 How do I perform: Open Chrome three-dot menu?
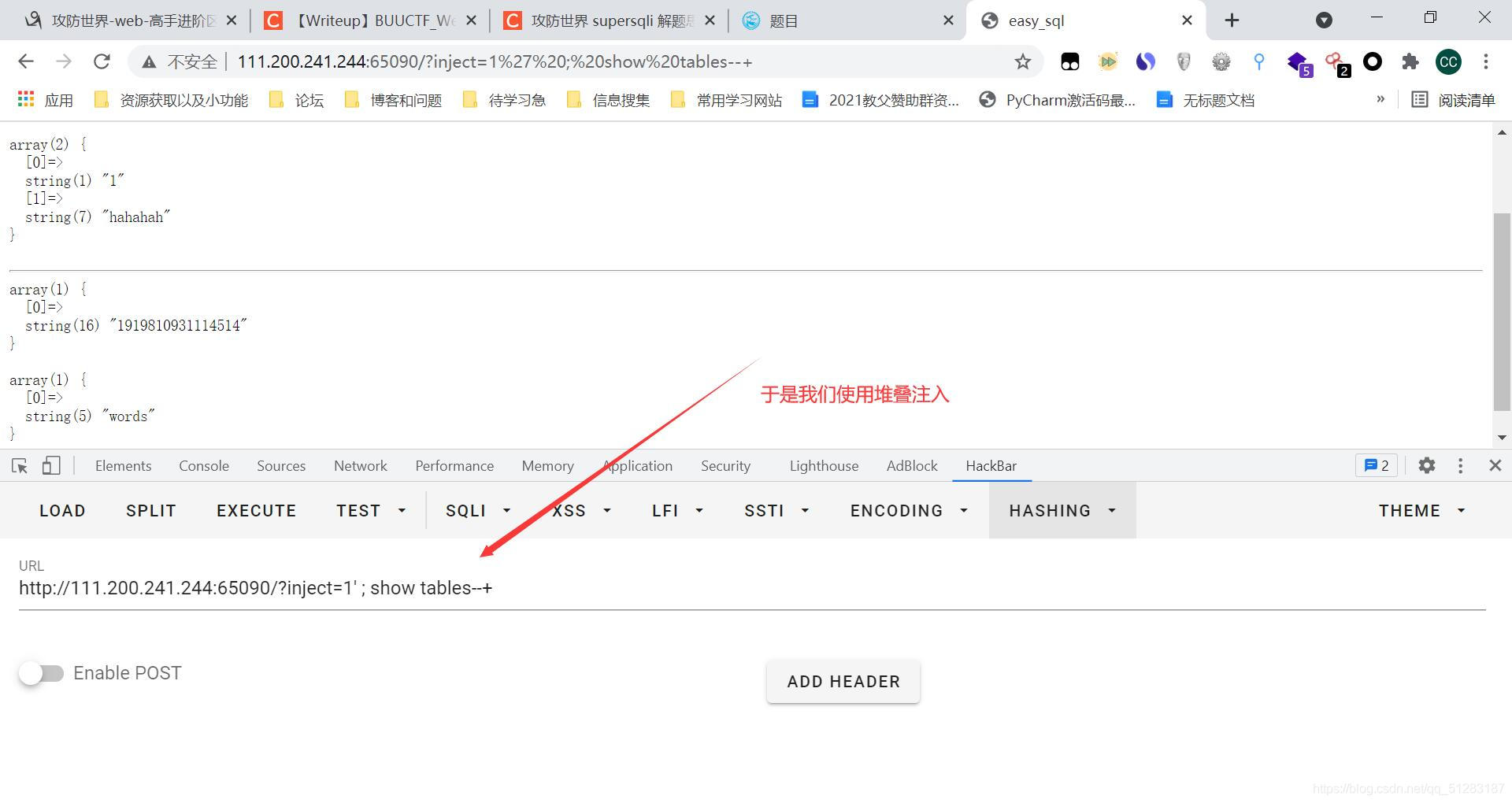click(x=1486, y=61)
